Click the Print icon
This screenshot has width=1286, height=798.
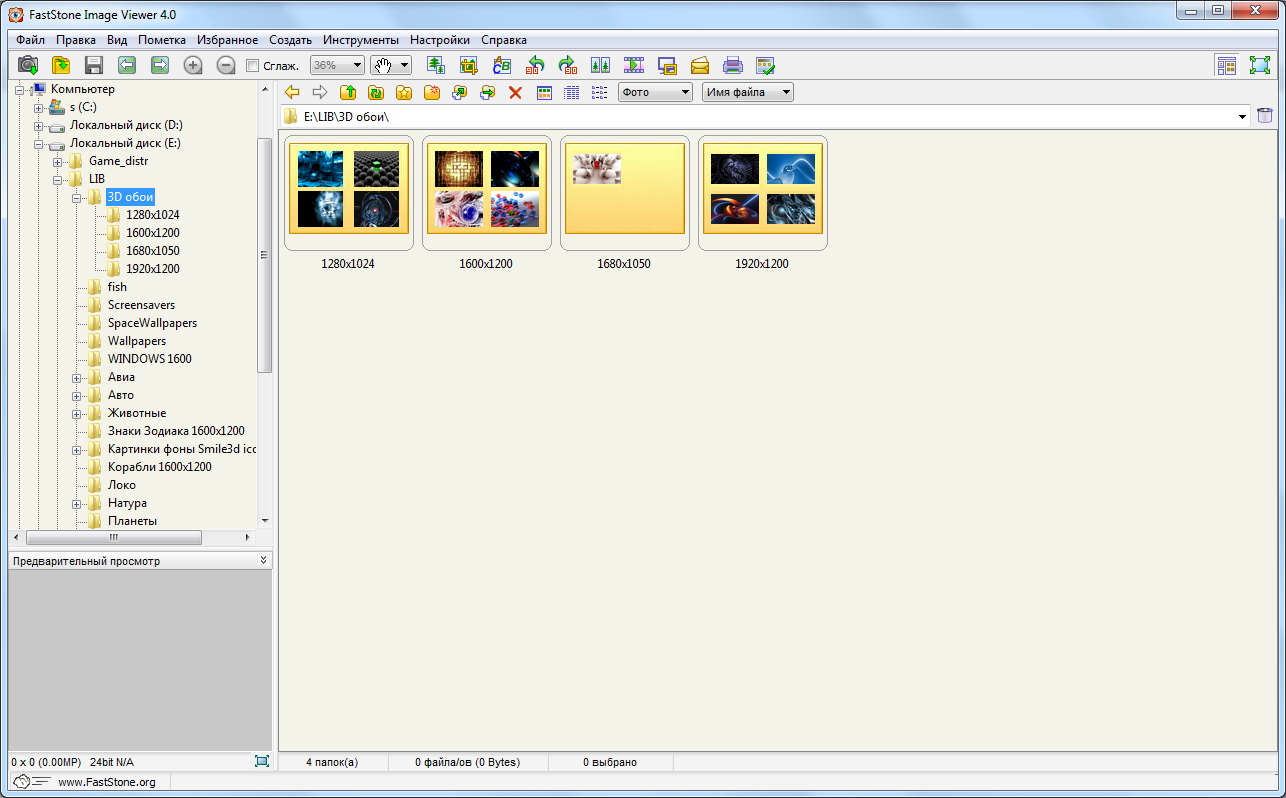(x=733, y=65)
